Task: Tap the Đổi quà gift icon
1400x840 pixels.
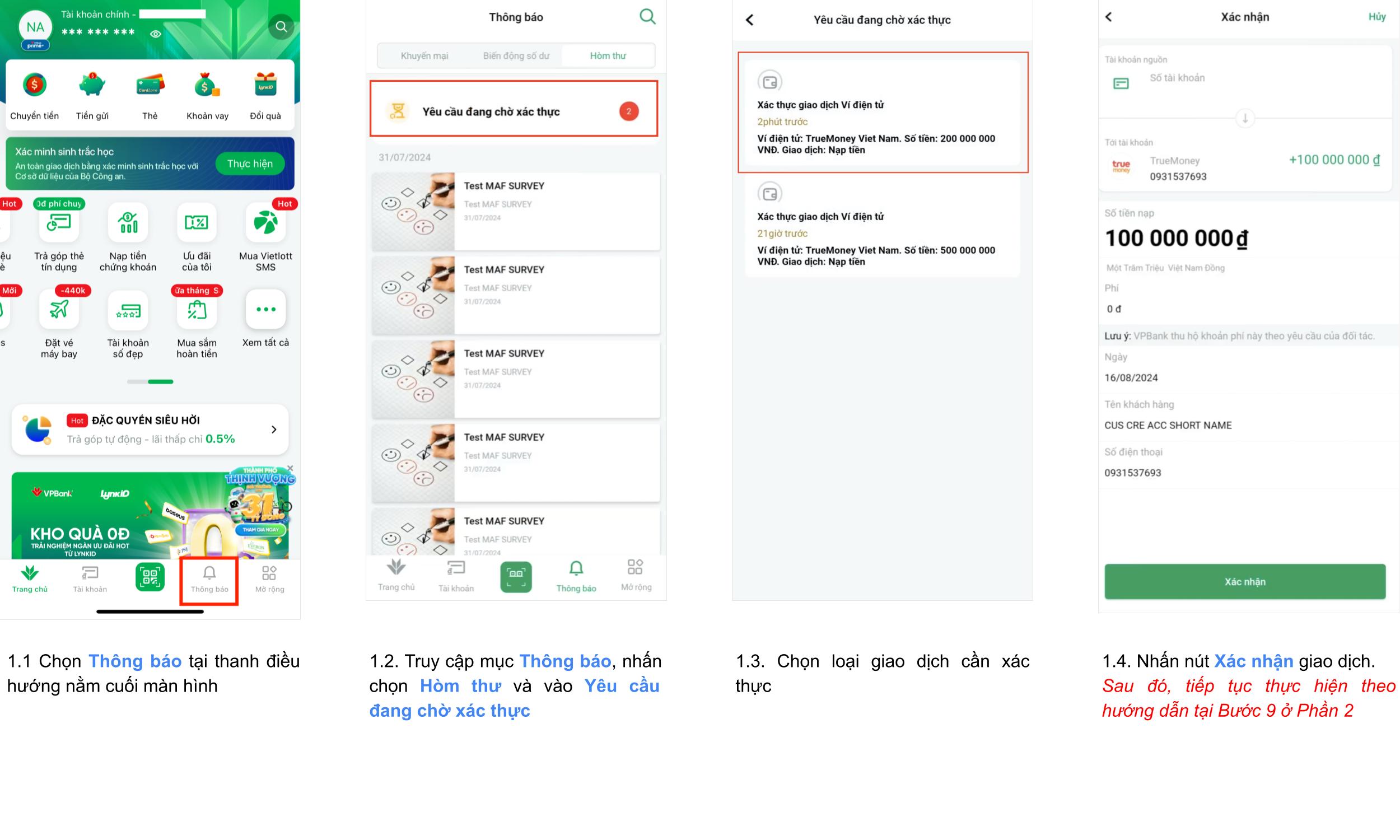Action: [x=265, y=85]
